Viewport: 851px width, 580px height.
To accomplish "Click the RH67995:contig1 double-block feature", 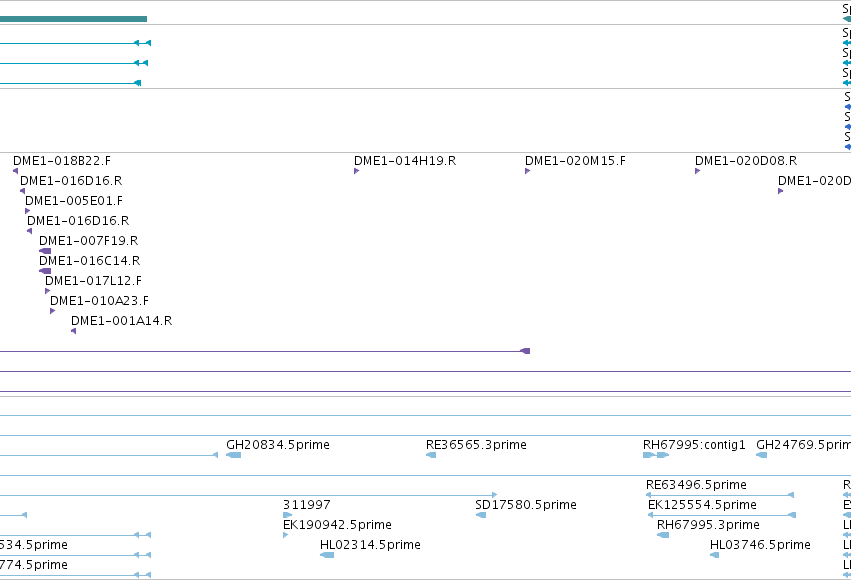I will [x=656, y=455].
